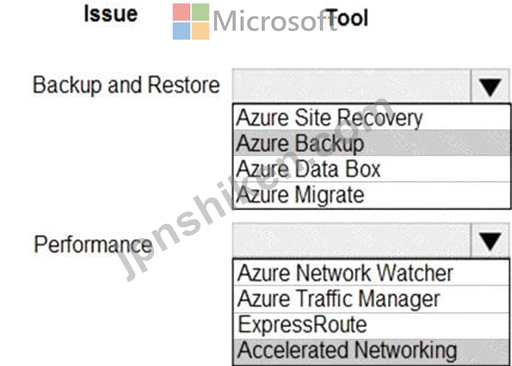Screen dimensions: 512x366
Task: Click the red square of Microsoft logo
Action: (x=181, y=12)
